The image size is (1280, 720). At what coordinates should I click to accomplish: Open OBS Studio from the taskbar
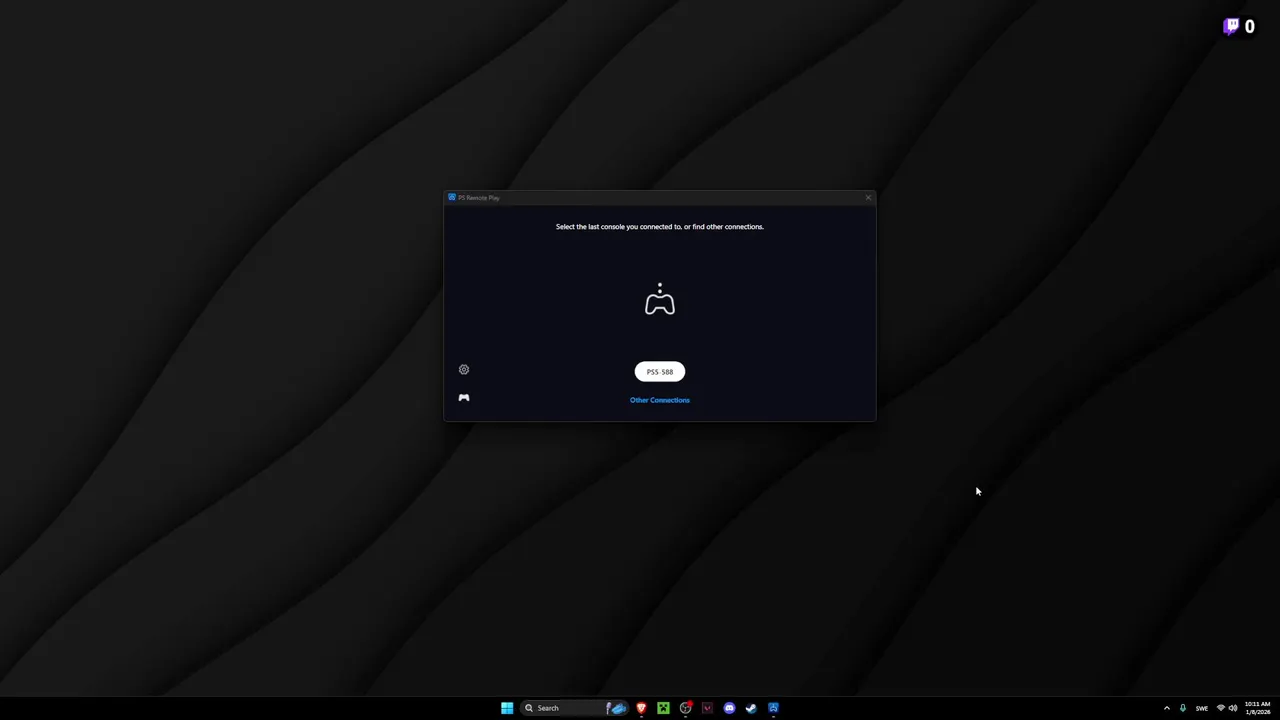pos(685,708)
